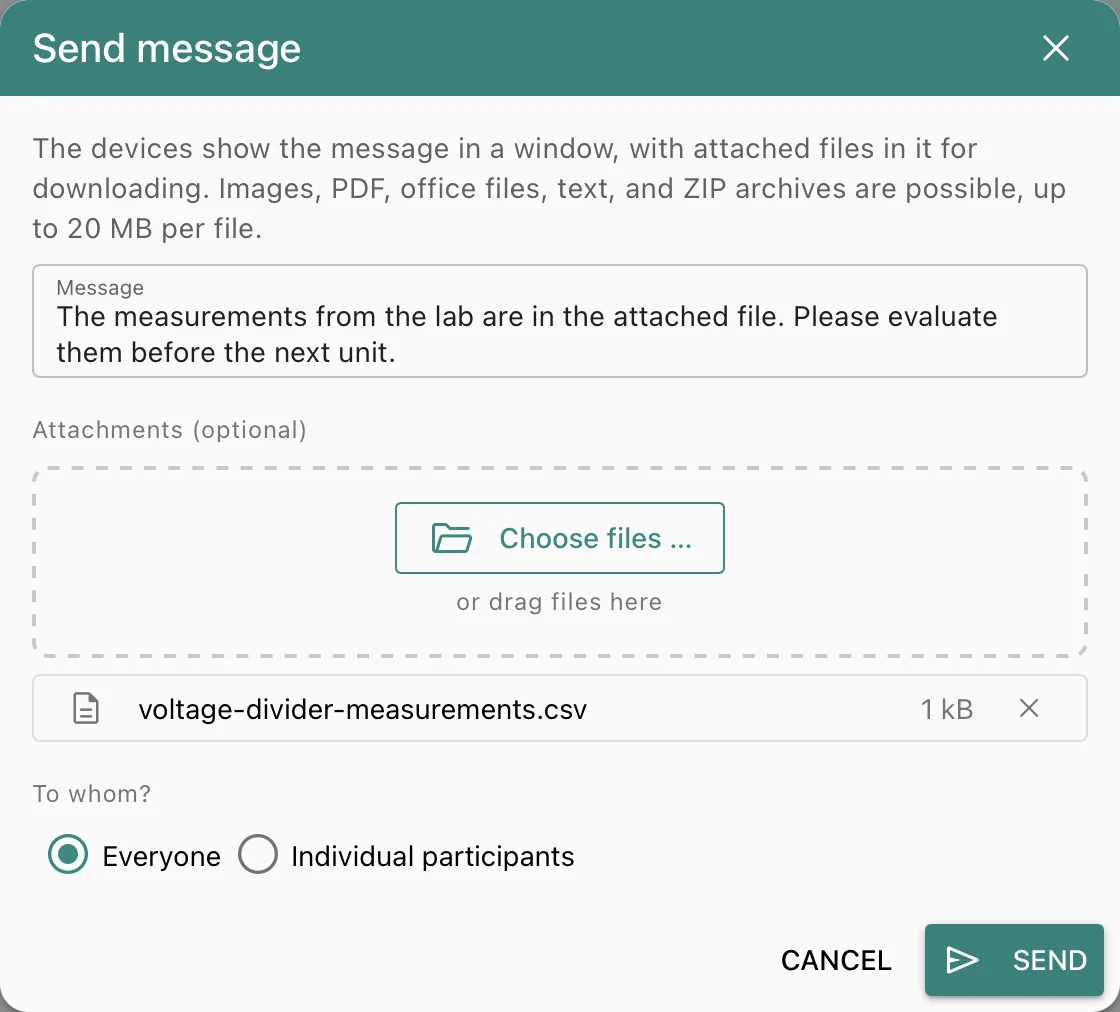Remove the voltage-divider-measurements.csv attachment
Image resolution: width=1120 pixels, height=1012 pixels.
1029,708
